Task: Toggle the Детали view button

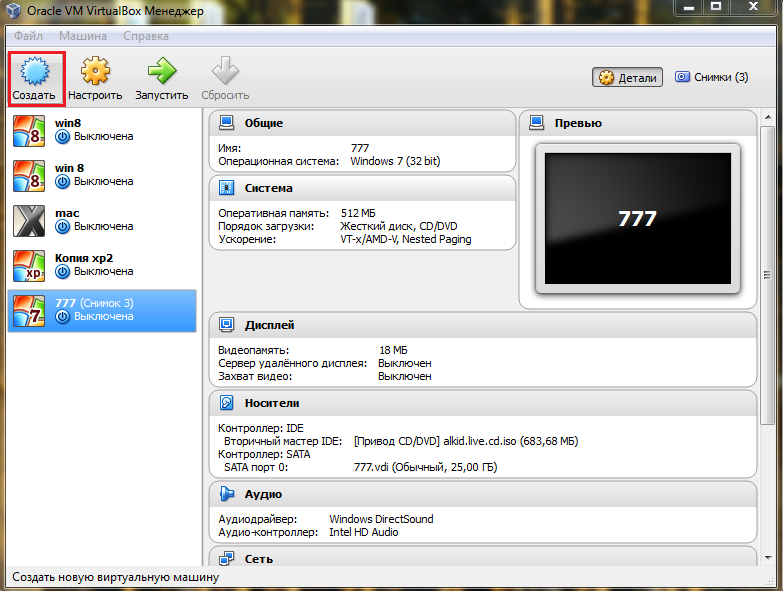Action: click(x=627, y=77)
